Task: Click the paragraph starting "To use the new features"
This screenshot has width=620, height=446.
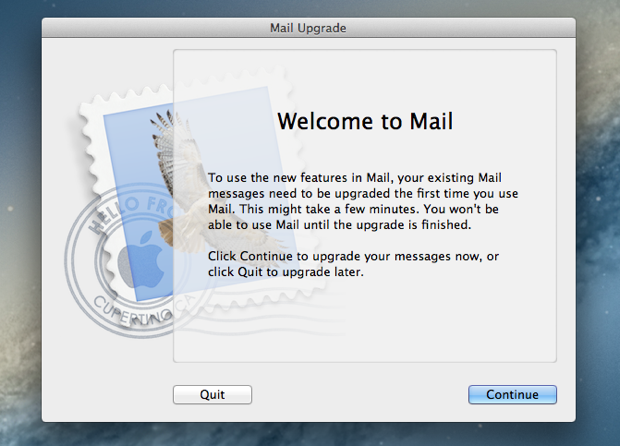Action: pos(363,201)
